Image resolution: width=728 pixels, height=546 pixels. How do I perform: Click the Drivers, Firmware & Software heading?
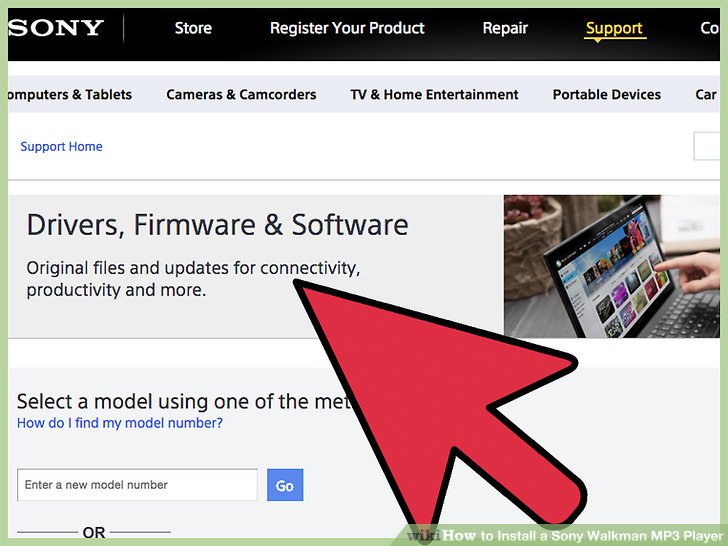(x=217, y=224)
